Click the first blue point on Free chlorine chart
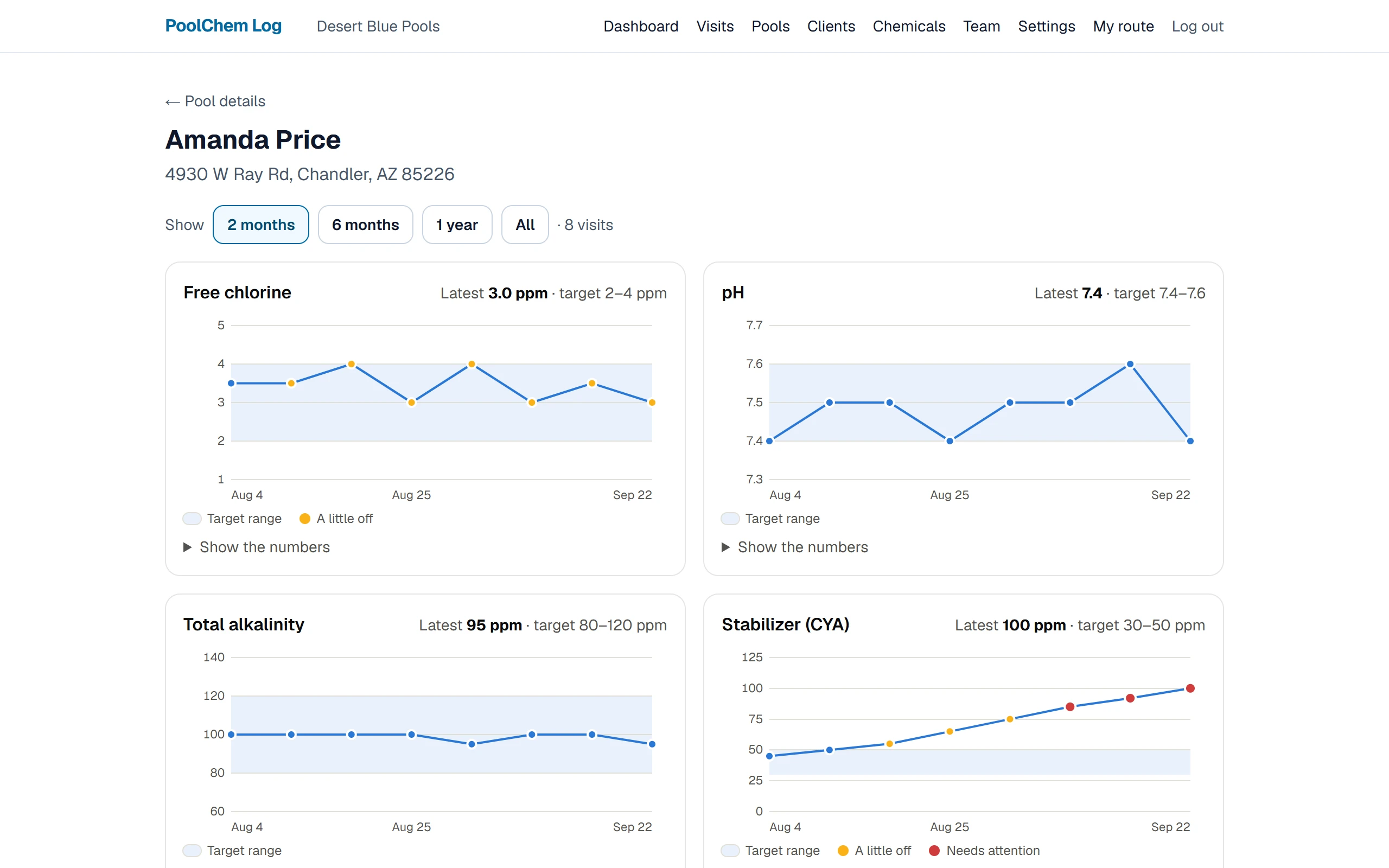 point(231,383)
